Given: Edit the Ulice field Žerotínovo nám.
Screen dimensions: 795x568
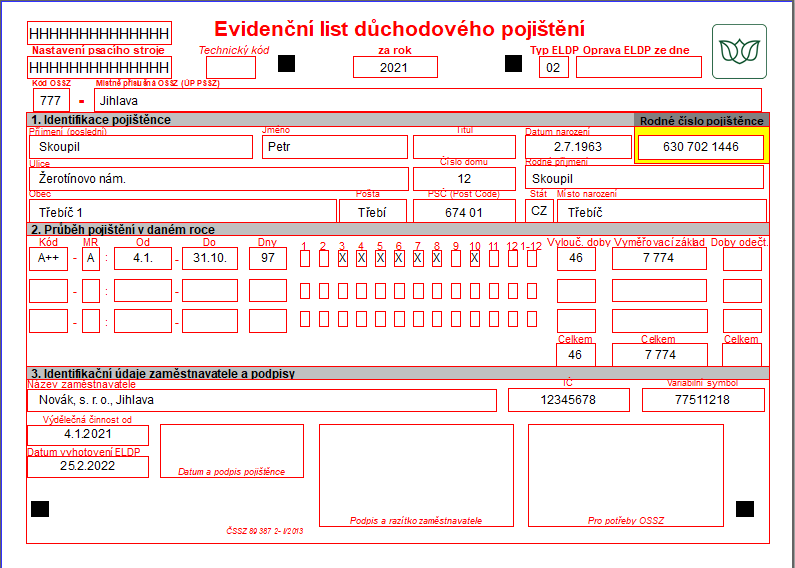Looking at the screenshot, I should (219, 179).
